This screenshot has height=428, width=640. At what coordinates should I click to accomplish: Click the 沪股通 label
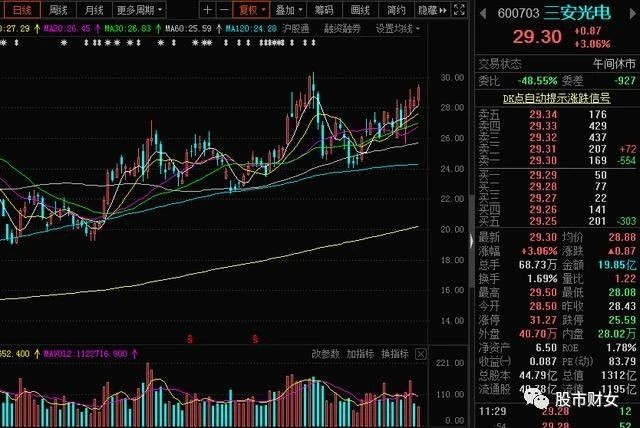(296, 29)
